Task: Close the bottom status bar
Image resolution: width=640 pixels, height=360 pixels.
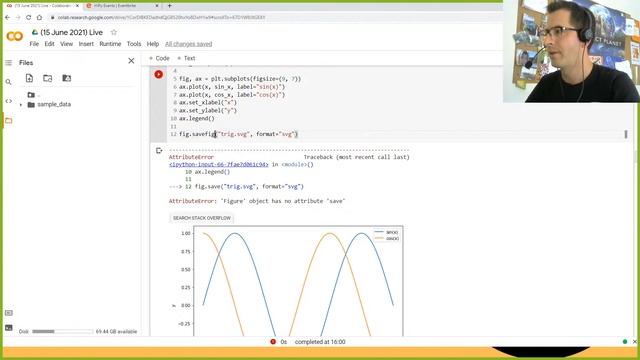Action: 635,342
